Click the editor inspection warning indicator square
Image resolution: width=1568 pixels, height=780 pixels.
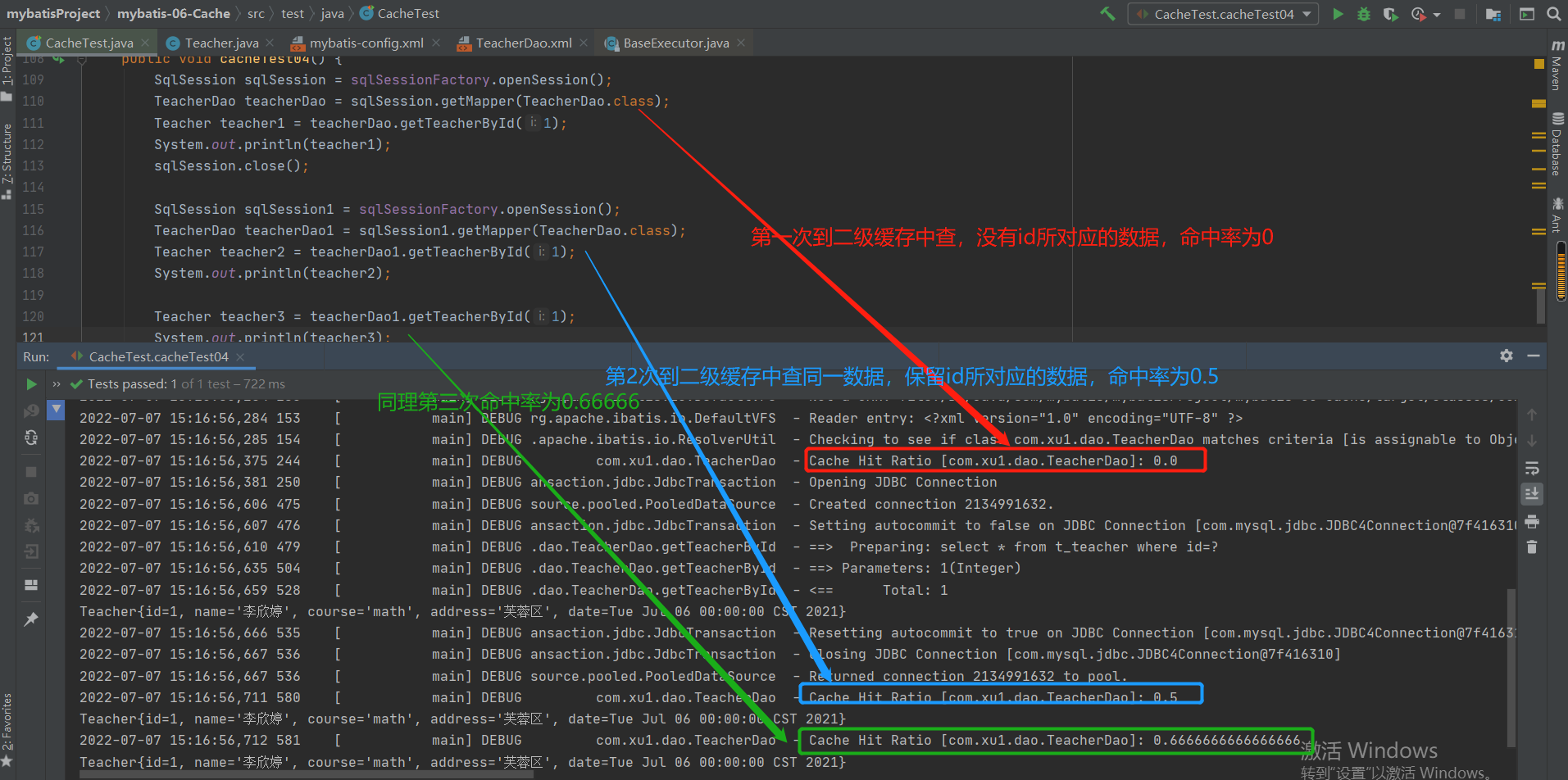tap(1538, 64)
